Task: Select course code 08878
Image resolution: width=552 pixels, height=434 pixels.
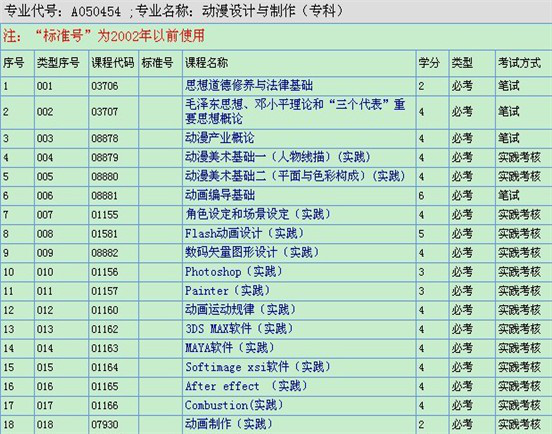Action: click(105, 138)
